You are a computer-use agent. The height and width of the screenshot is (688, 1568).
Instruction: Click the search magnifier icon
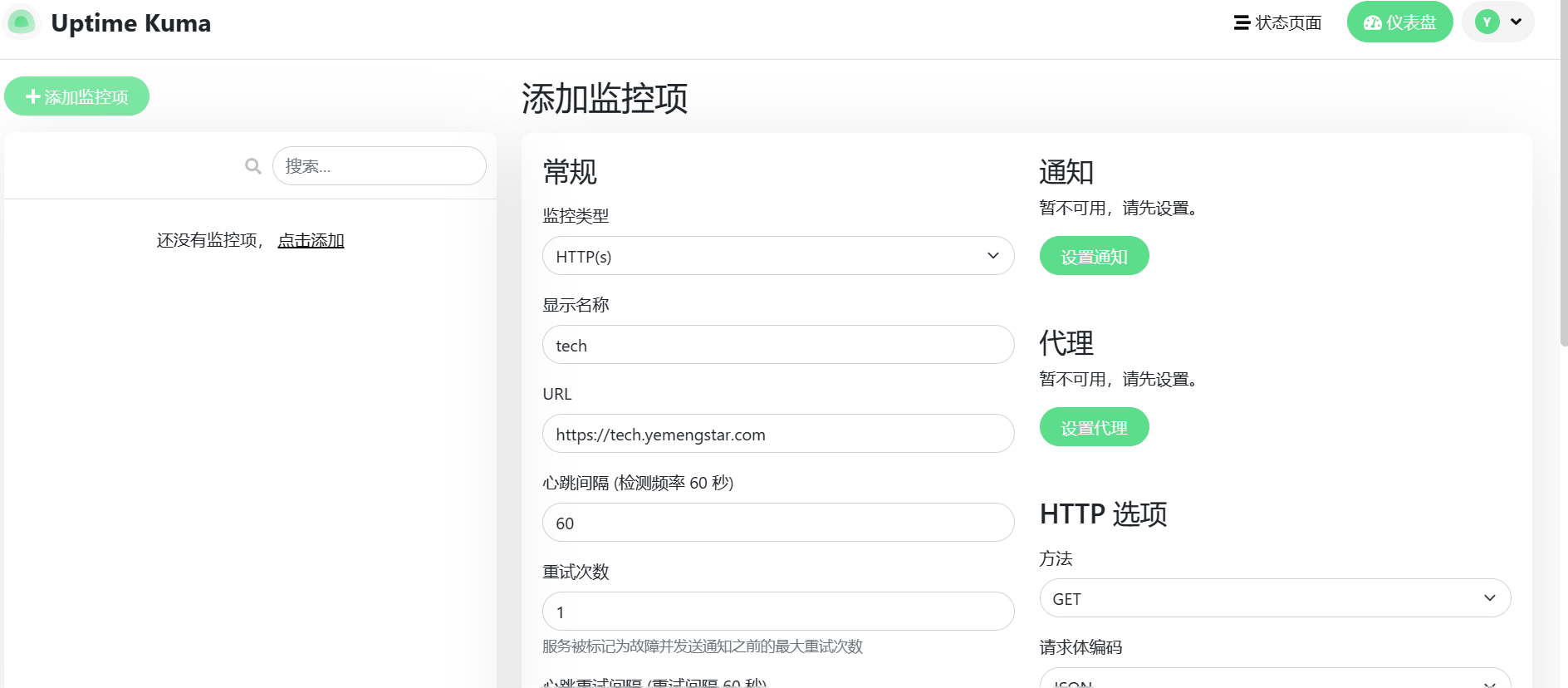[x=253, y=166]
